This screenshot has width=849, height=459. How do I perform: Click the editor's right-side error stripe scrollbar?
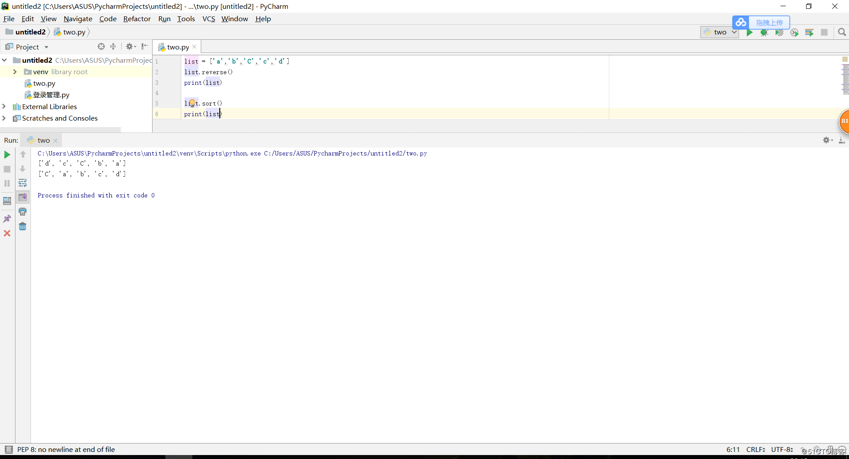844,80
